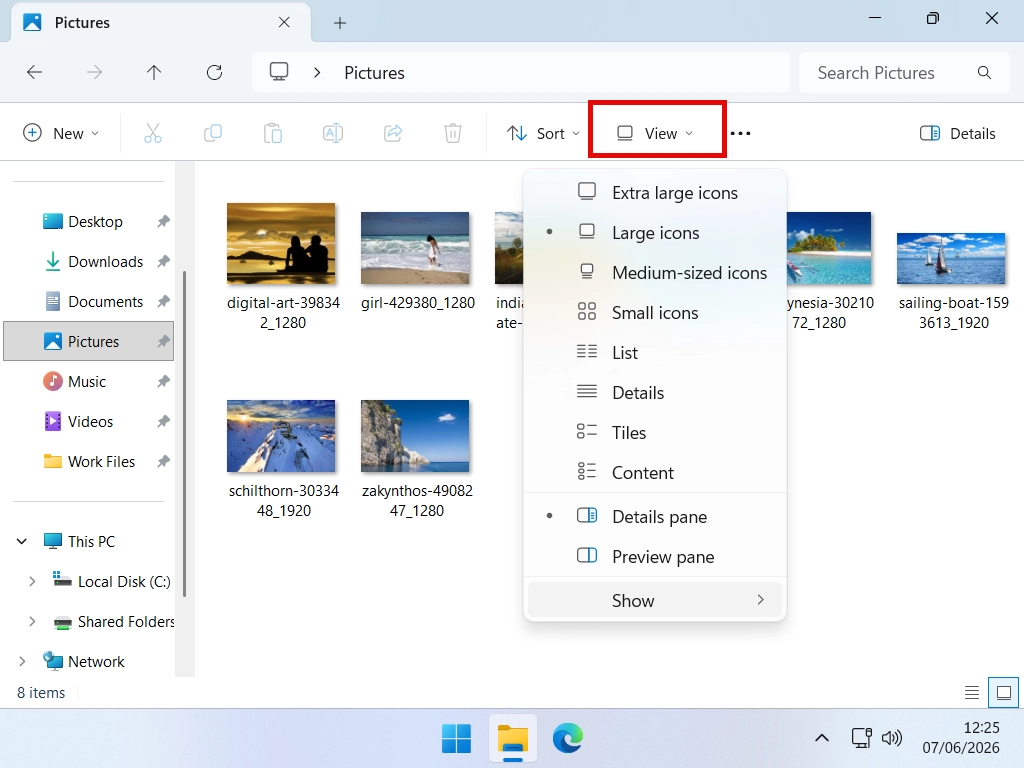Close the View dropdown button

[x=656, y=133]
